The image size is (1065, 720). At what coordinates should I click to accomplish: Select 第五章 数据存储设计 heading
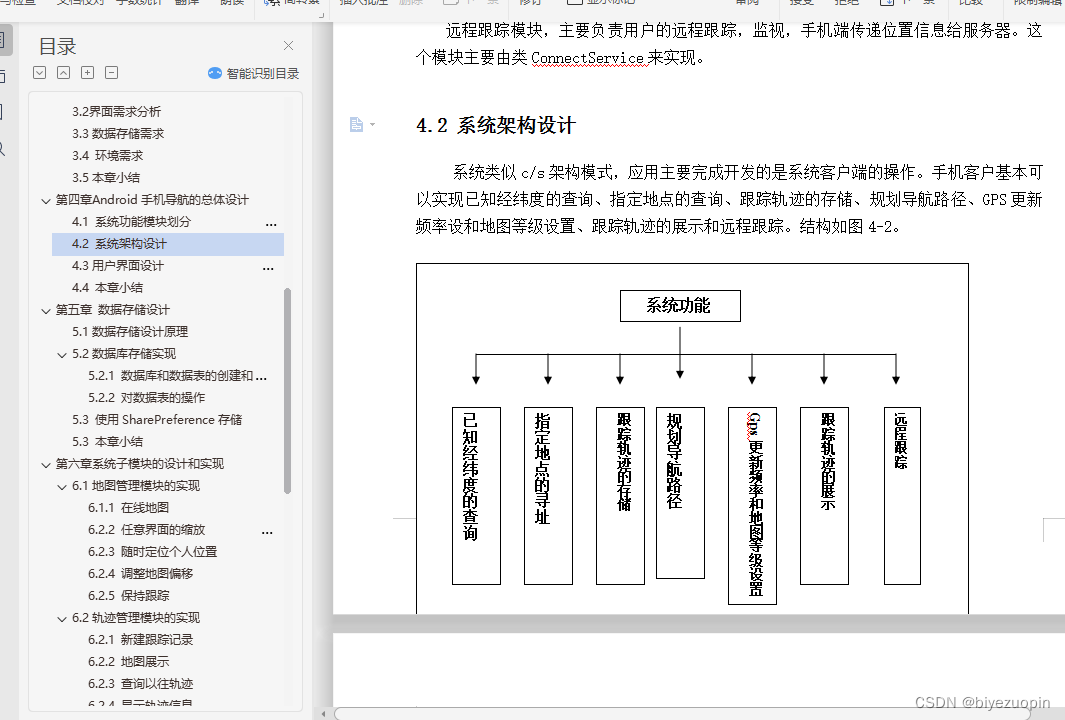113,310
